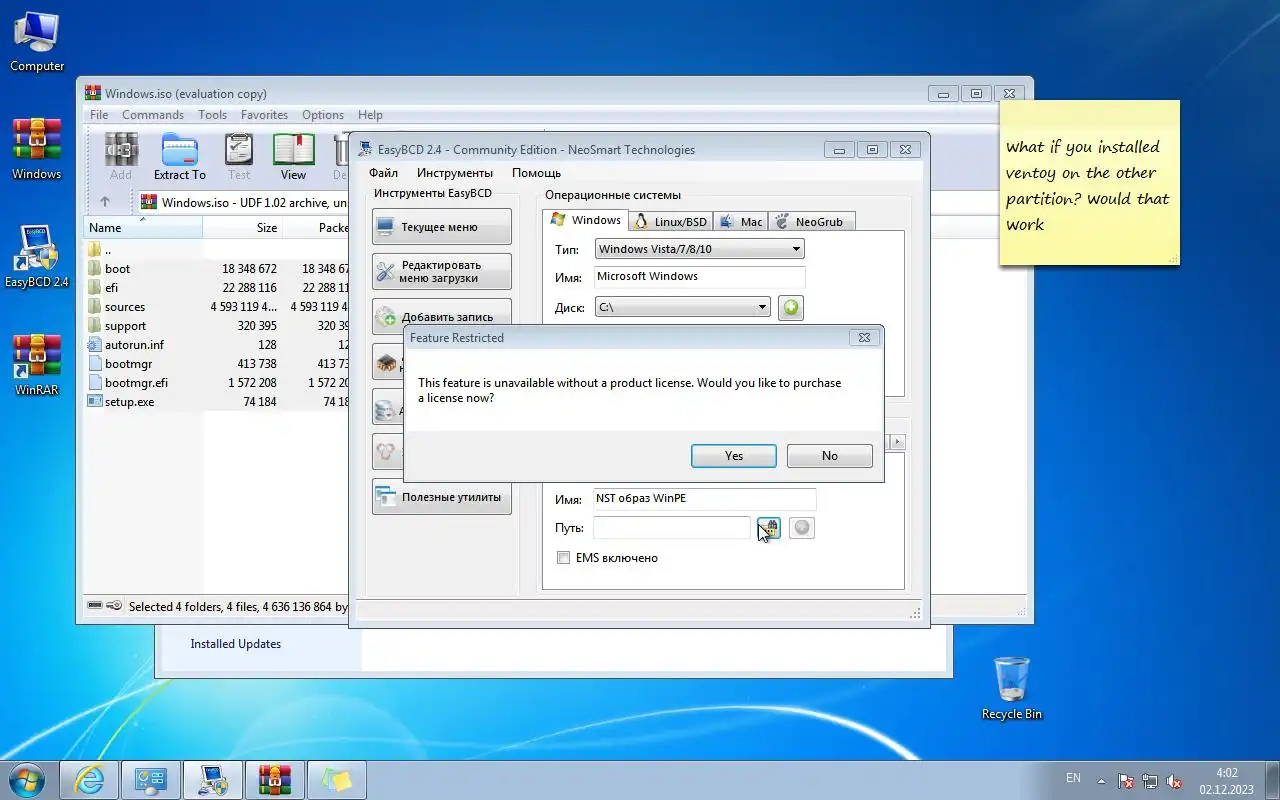1280x800 pixels.
Task: Open File menu in WinRAR window
Action: [x=99, y=115]
